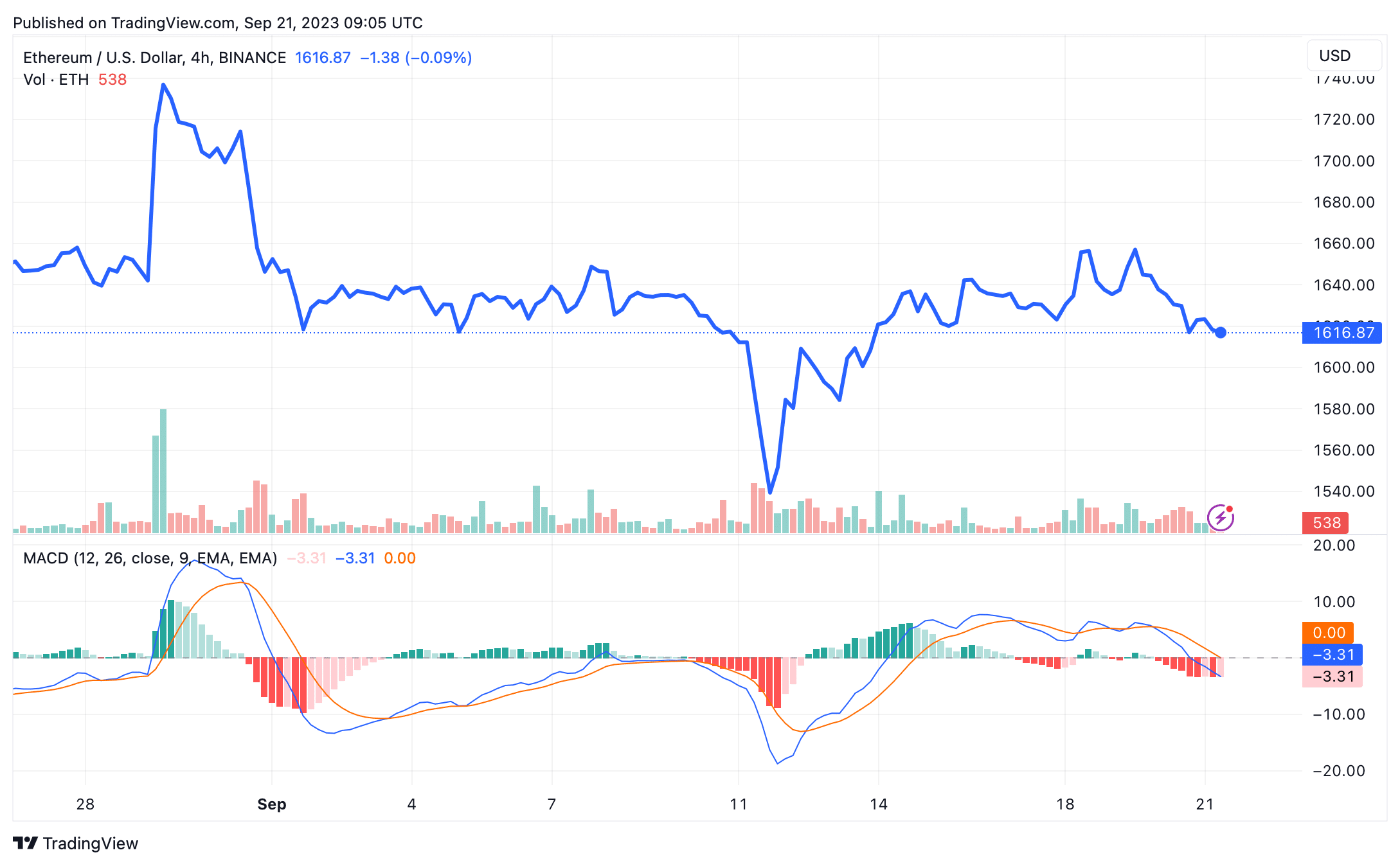1400x866 pixels.
Task: Click 'Sep' on the date axis
Action: (271, 804)
